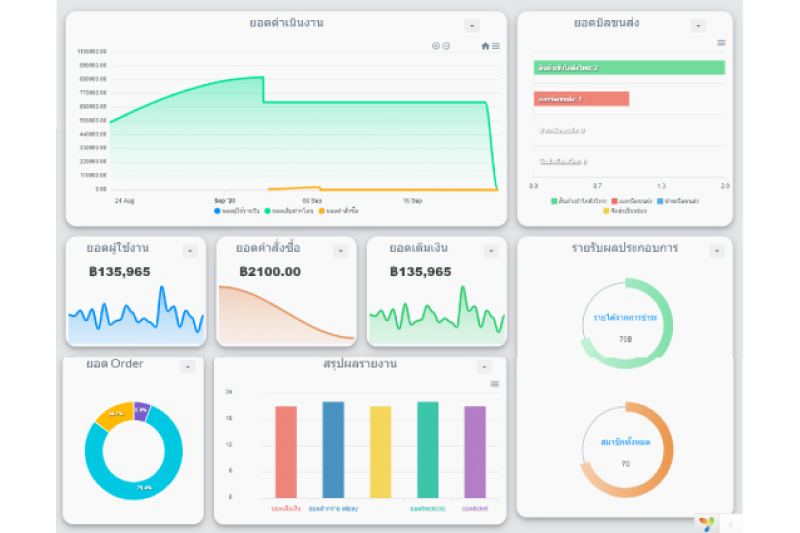Expand the ยอดดำเนินงาน panel dropdown
800x533 pixels.
[472, 26]
